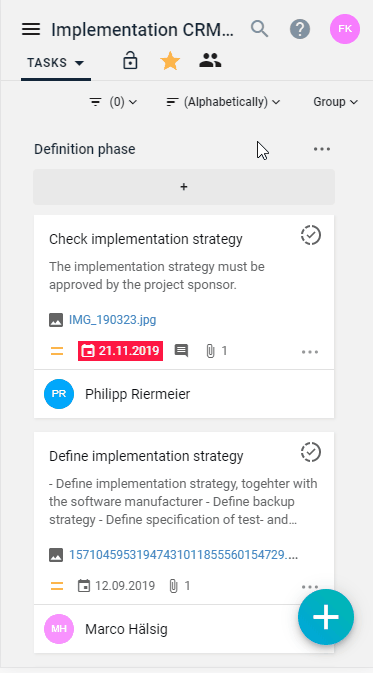The image size is (373, 673).
Task: Open the help question mark icon
Action: point(300,29)
